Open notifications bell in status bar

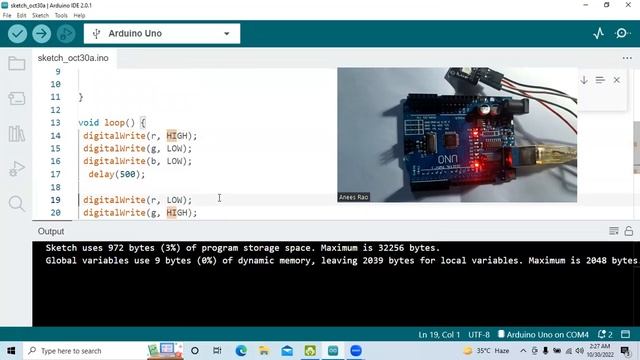605,335
